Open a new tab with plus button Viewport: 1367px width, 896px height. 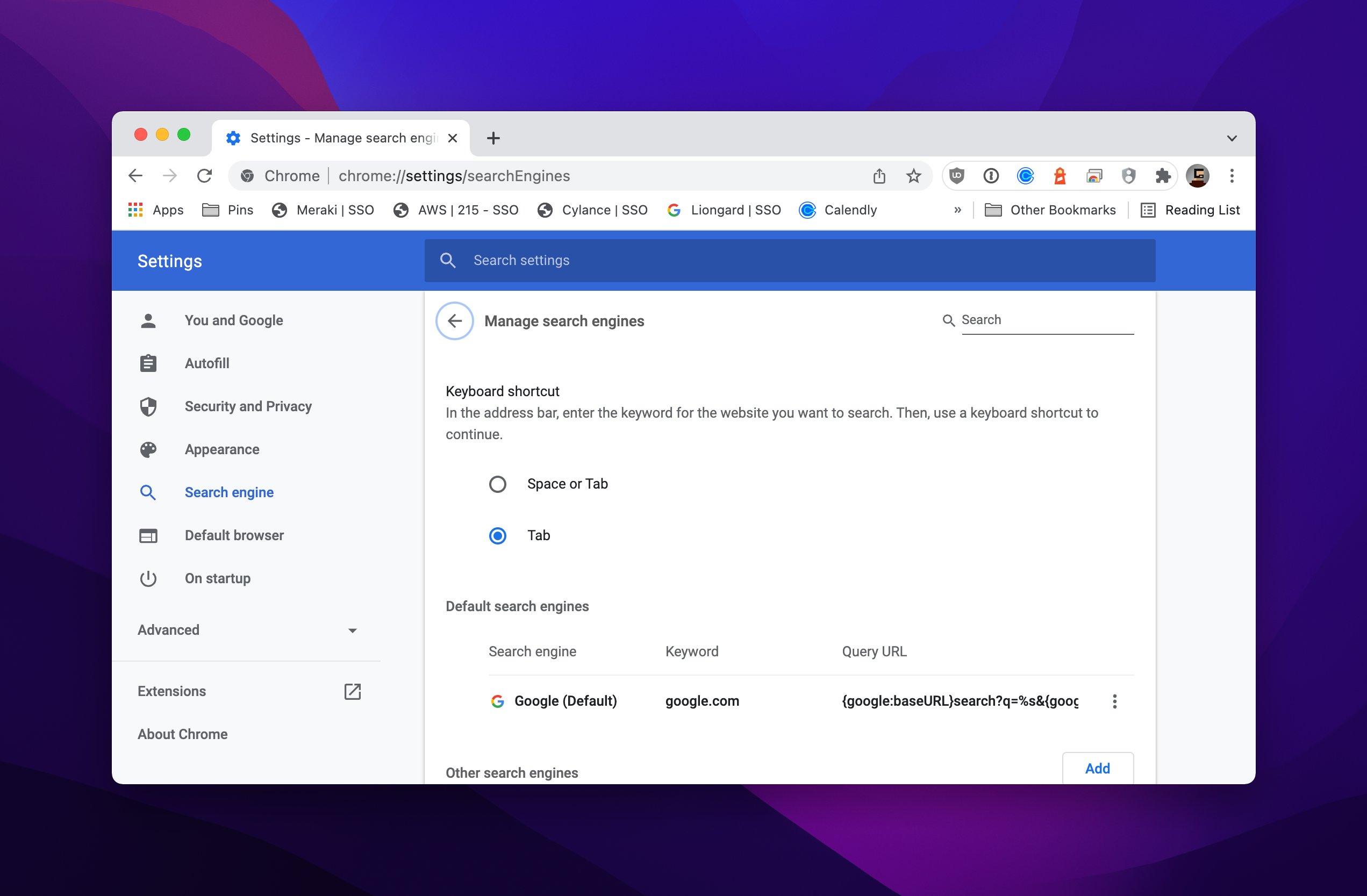tap(493, 138)
